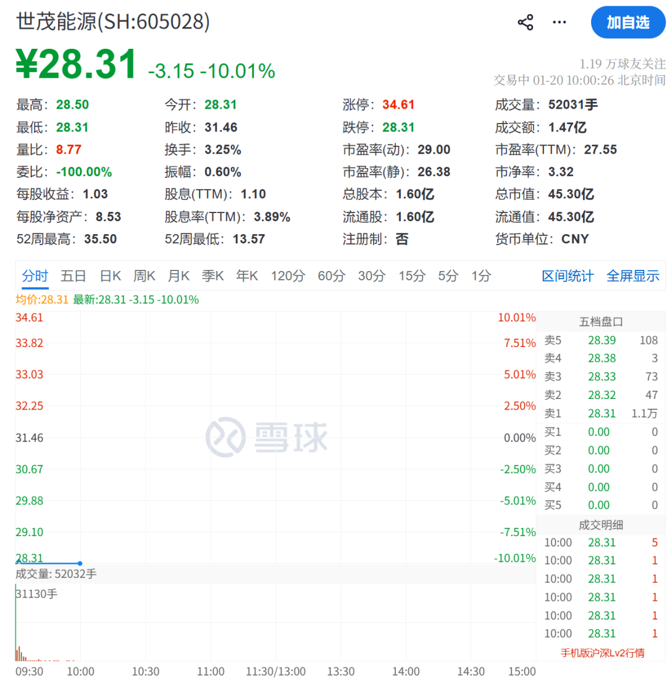Open the 日K candlestick tab
Image resolution: width=667 pixels, height=683 pixels.
click(x=110, y=276)
